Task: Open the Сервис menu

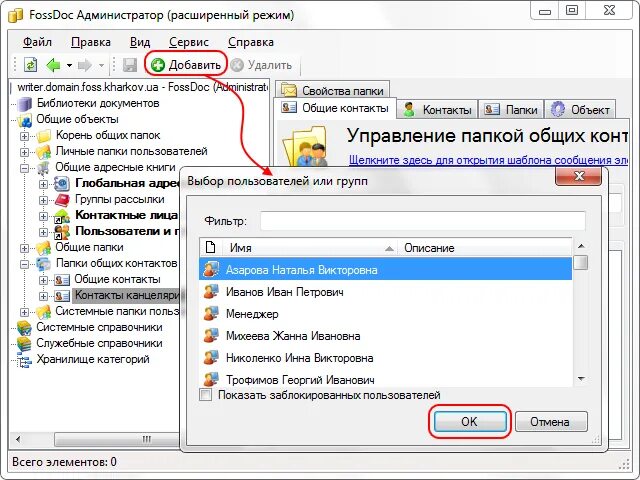Action: pyautogui.click(x=189, y=42)
